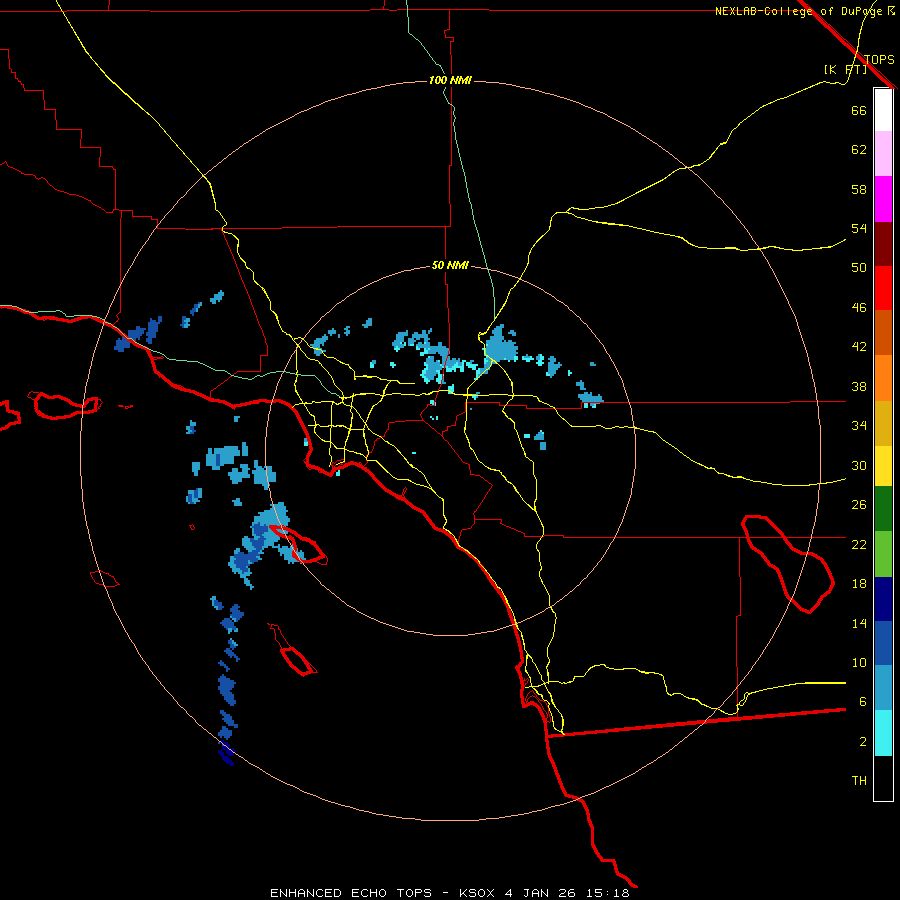The image size is (900, 900).
Task: Select the dark red legend swatch
Action: tap(883, 244)
